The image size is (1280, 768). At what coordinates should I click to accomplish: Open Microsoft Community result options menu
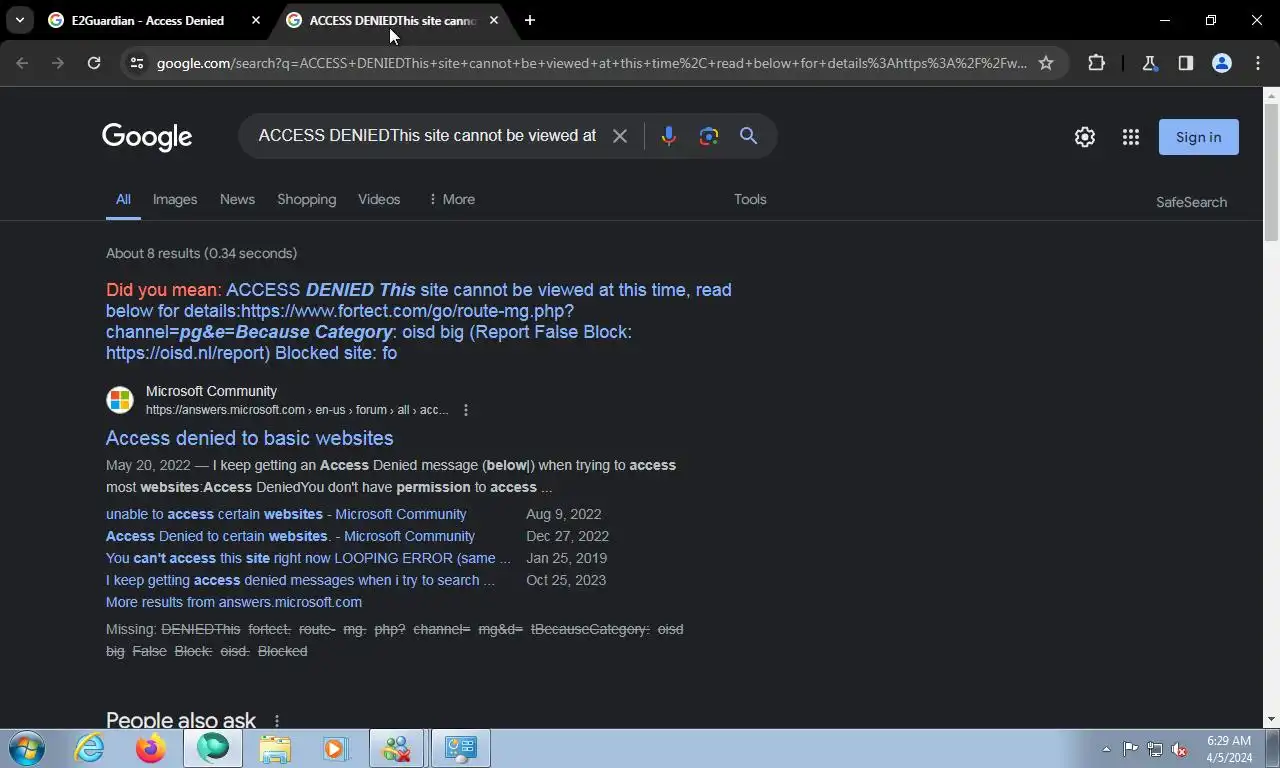[x=466, y=410]
